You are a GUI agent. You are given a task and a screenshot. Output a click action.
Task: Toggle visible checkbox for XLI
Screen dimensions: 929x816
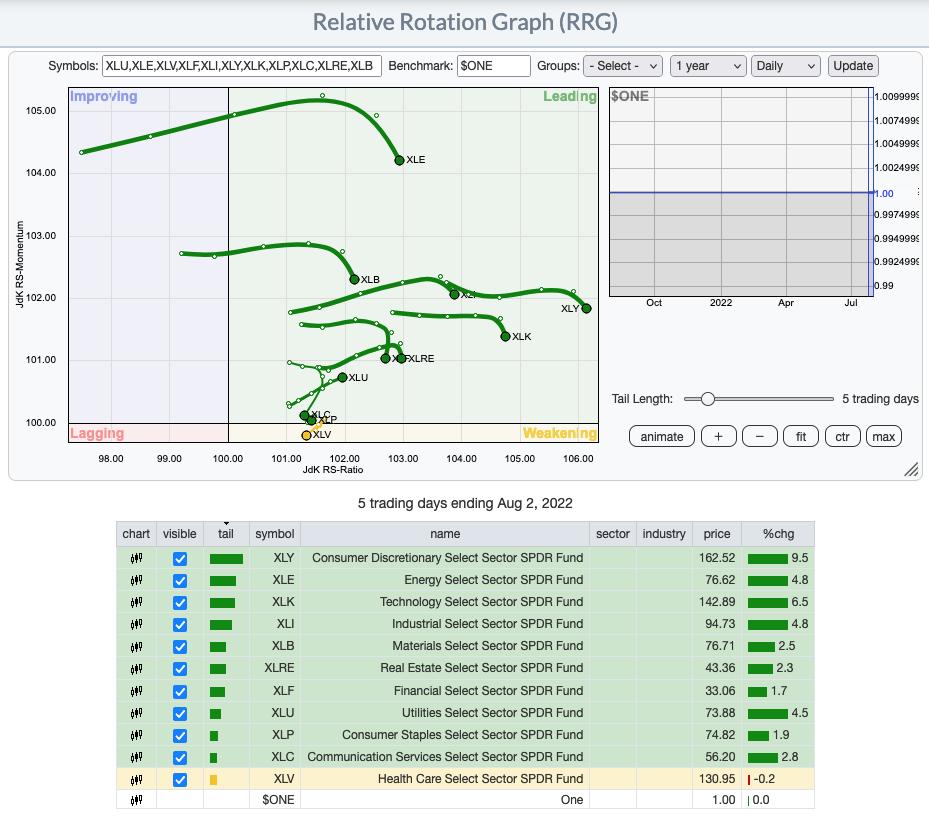pyautogui.click(x=180, y=625)
